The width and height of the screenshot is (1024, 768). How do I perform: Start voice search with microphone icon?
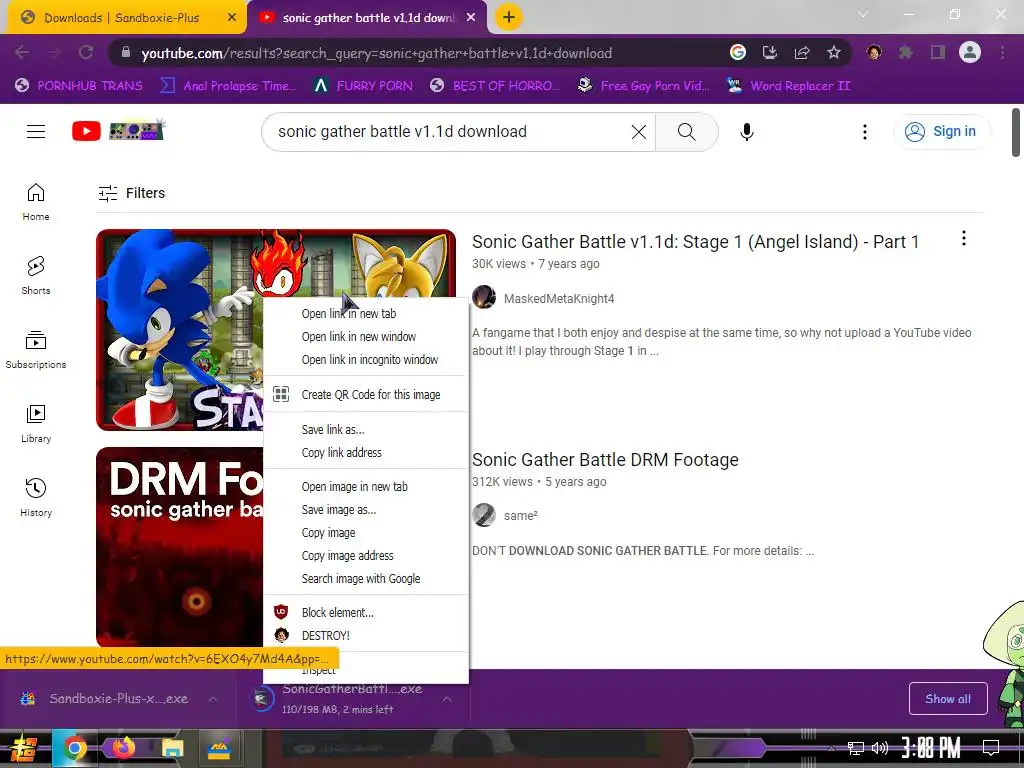click(746, 132)
